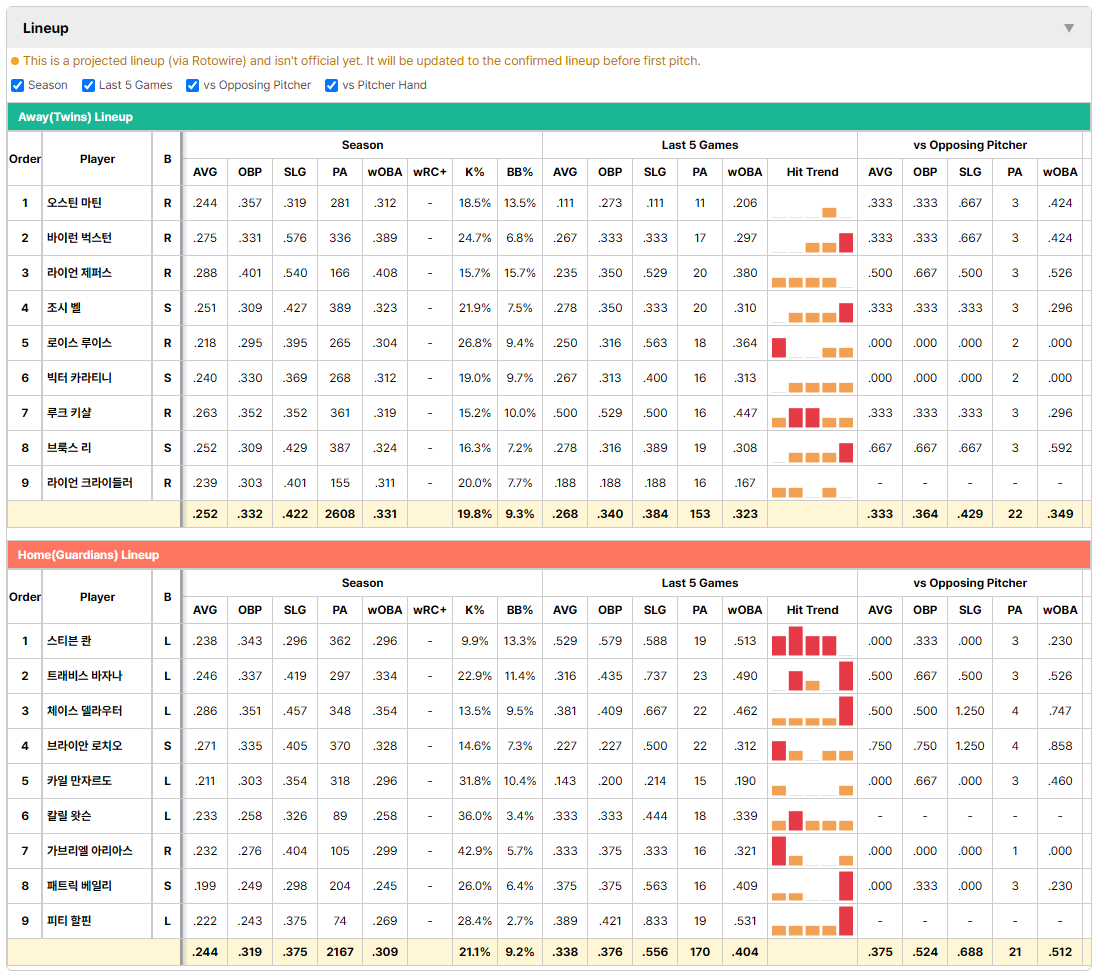Open player 바이런 벅스턴 in Twins lineup
Screen dimensions: 1098x977
[x=79, y=238]
